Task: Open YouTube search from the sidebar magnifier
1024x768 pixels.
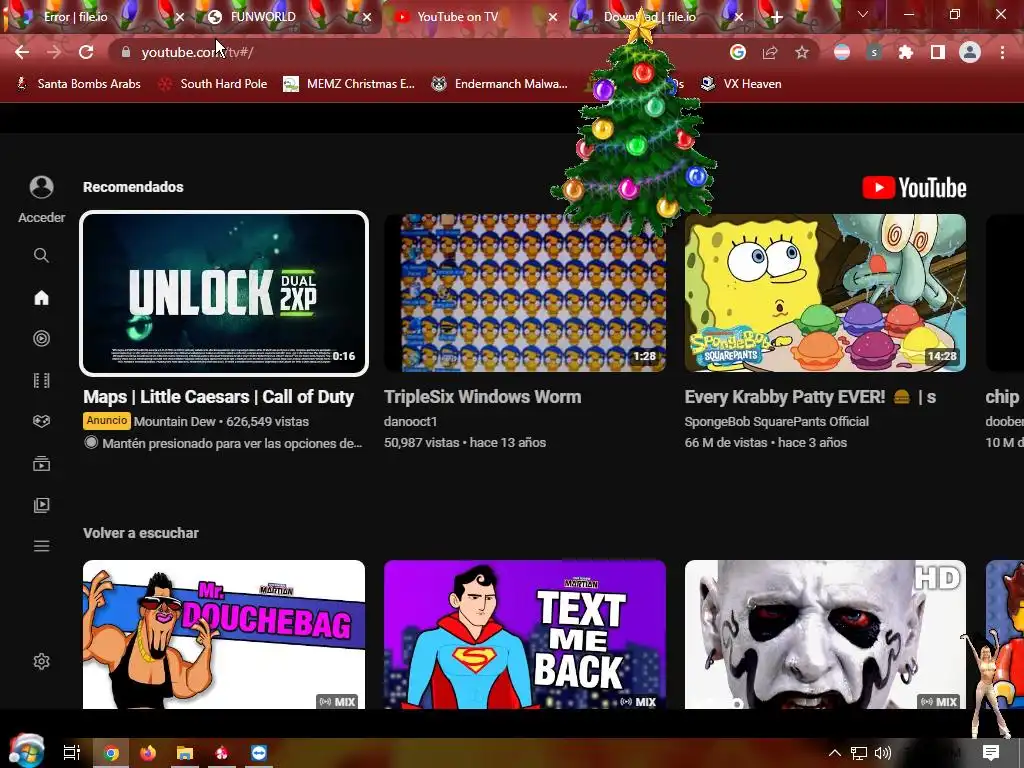Action: click(41, 255)
